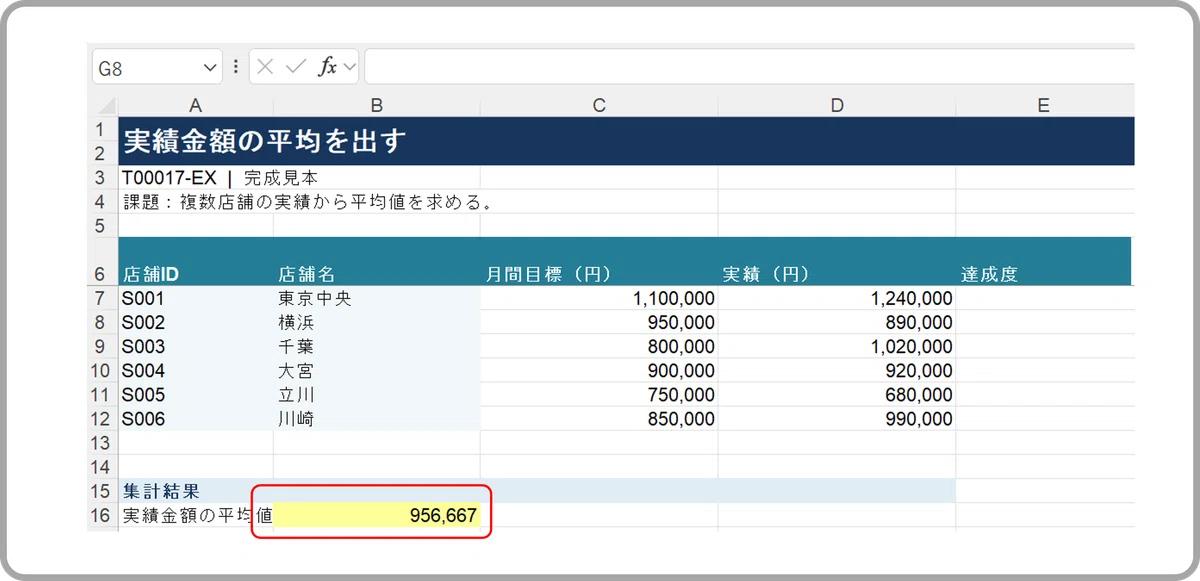Viewport: 1200px width, 581px height.
Task: Click target value 1,100,000
Action: pyautogui.click(x=599, y=298)
